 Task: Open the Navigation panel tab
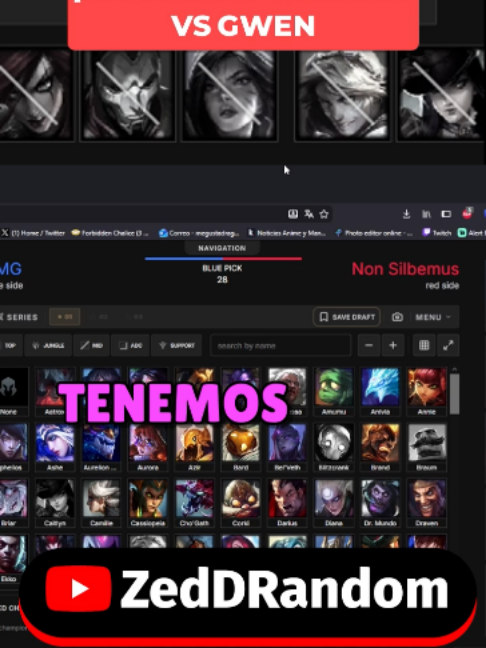(222, 248)
